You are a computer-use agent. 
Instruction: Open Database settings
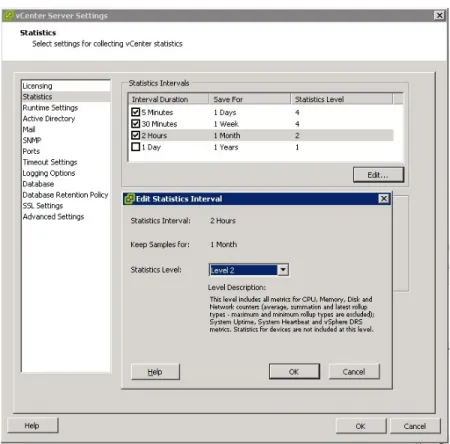pos(38,184)
